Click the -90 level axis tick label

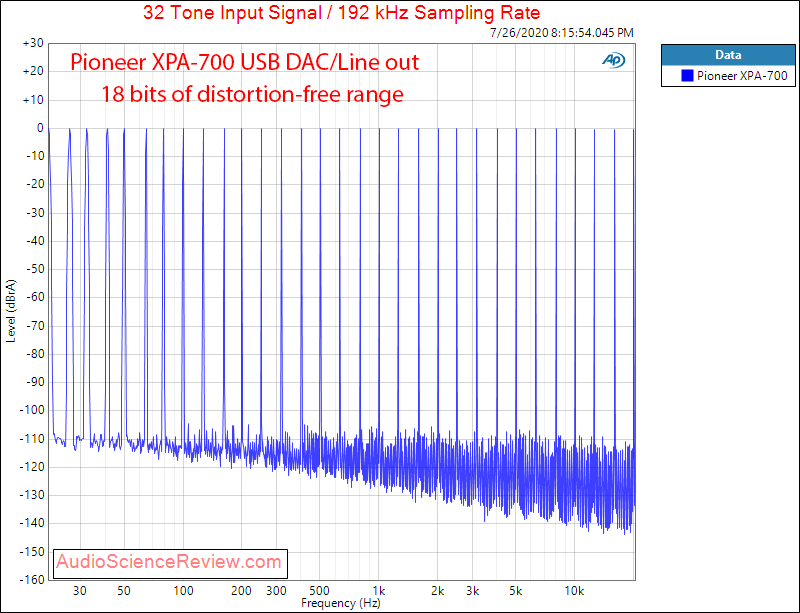click(35, 382)
